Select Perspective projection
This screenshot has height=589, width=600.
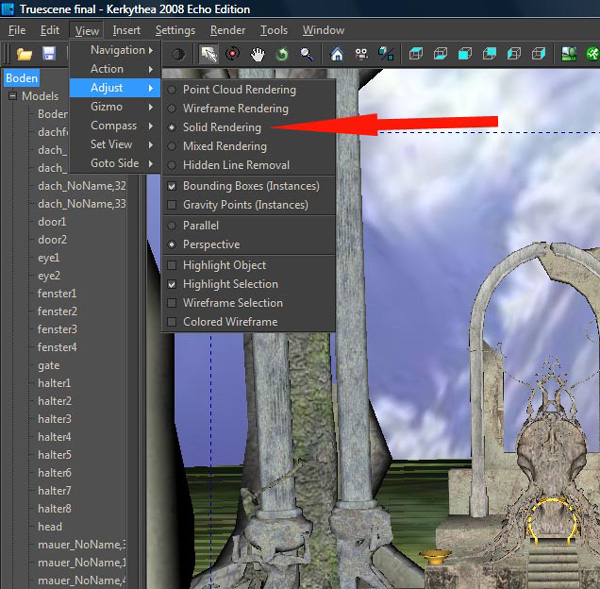tap(249, 244)
